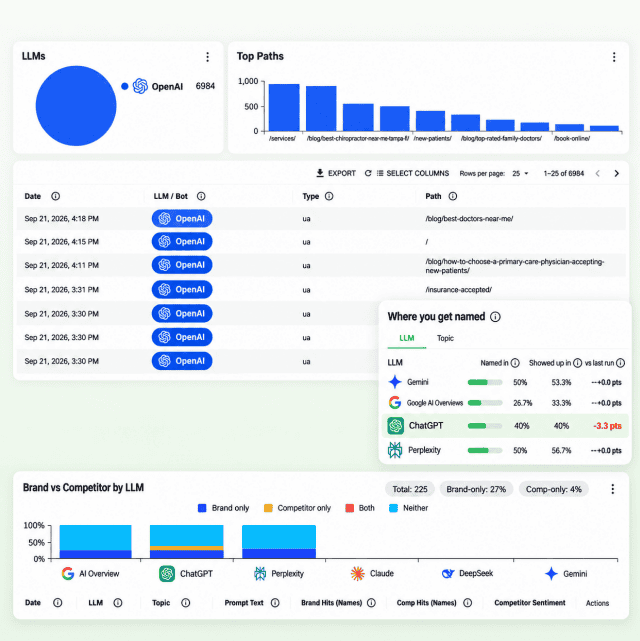Go to the next table page
640x641 pixels.
[616, 173]
